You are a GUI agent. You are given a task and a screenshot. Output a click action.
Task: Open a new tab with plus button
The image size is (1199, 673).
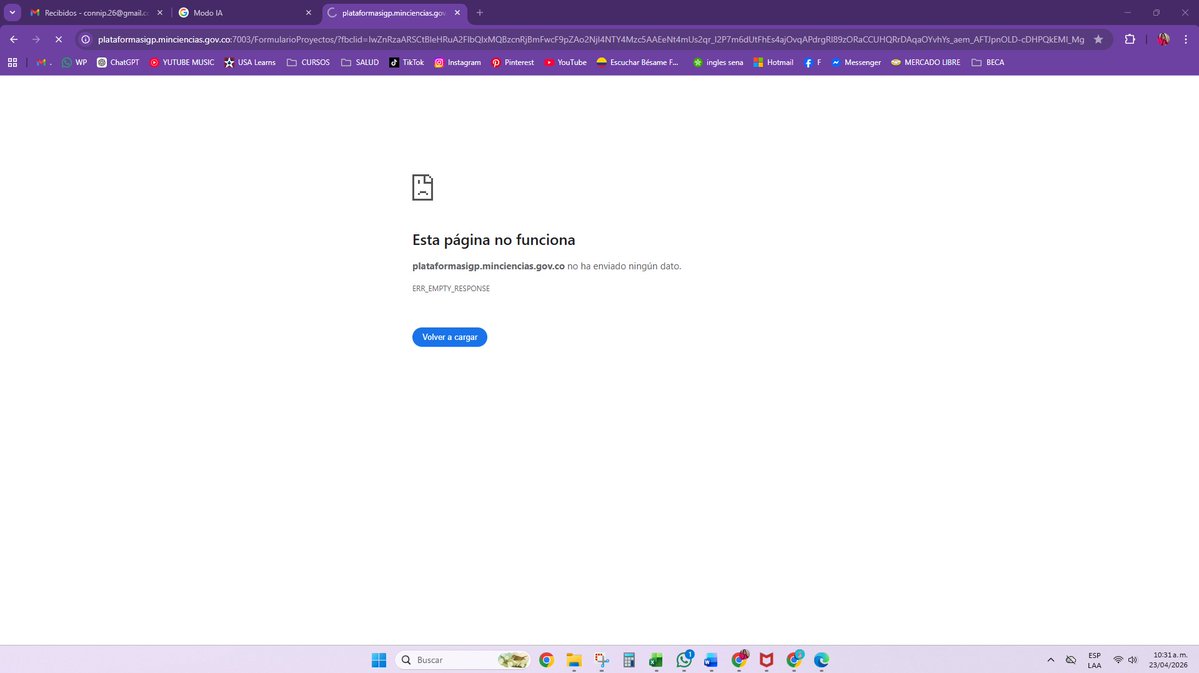(x=479, y=13)
